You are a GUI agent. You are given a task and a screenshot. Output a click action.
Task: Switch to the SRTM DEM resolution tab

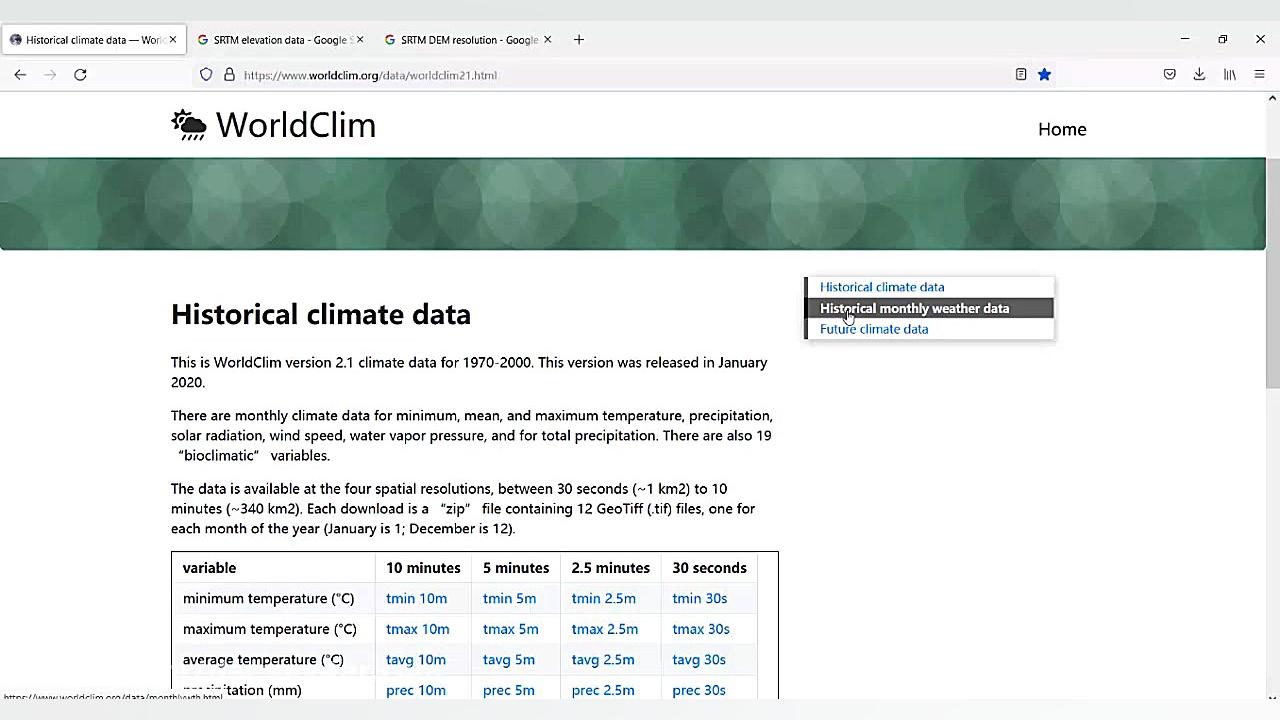pyautogui.click(x=465, y=40)
